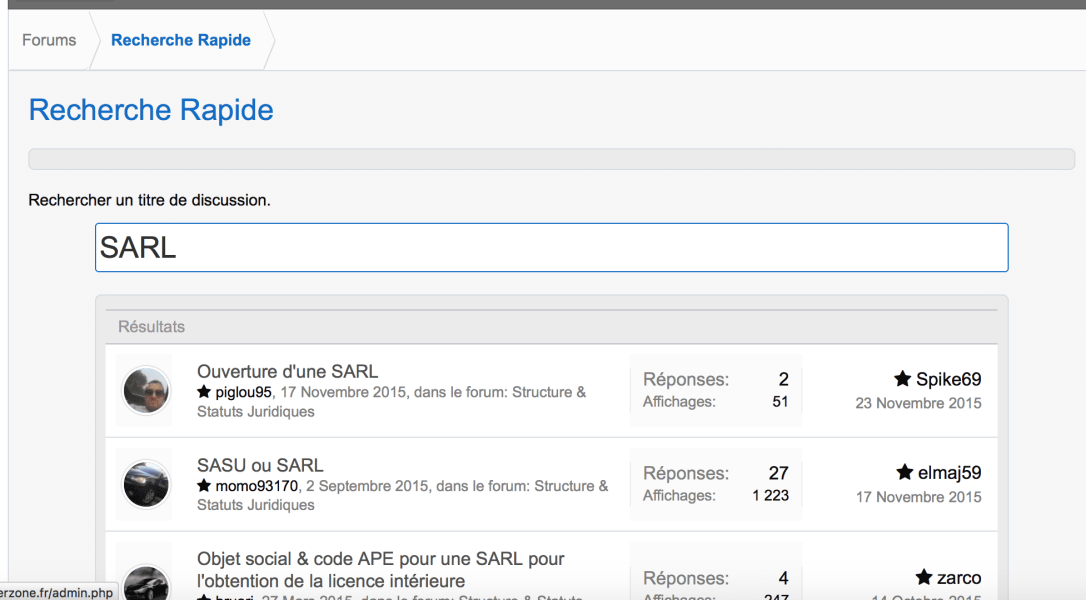This screenshot has width=1086, height=600.
Task: Open momo93170's user profile
Action: pyautogui.click(x=256, y=486)
